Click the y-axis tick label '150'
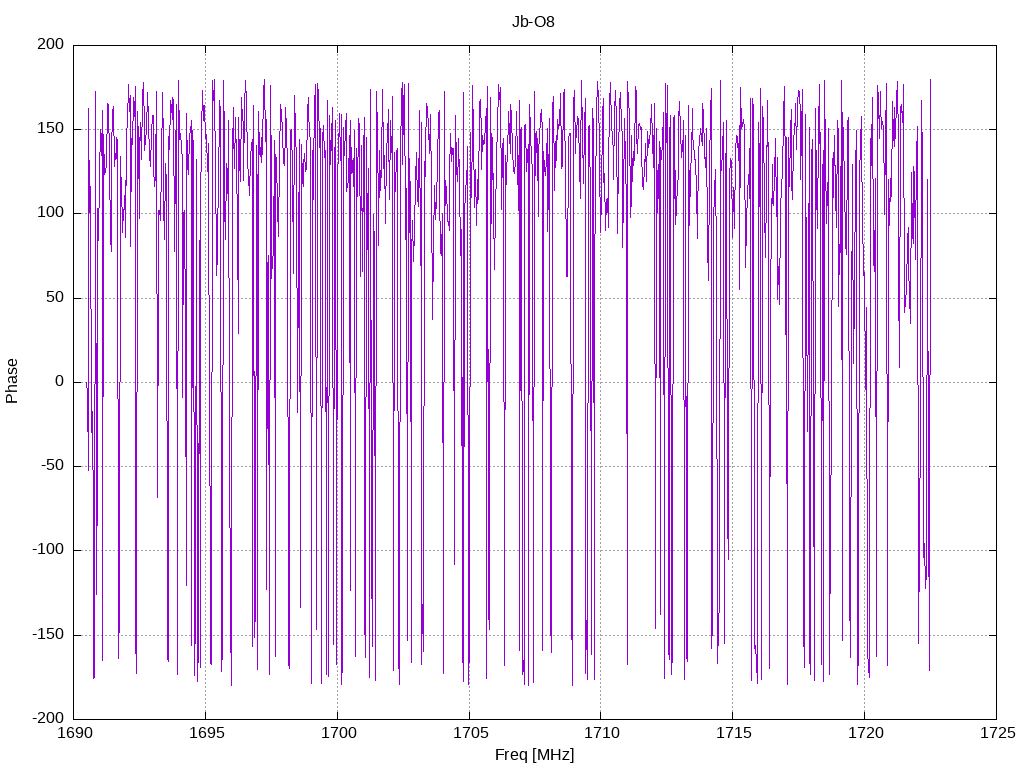Image resolution: width=1024 pixels, height=768 pixels. pyautogui.click(x=51, y=129)
